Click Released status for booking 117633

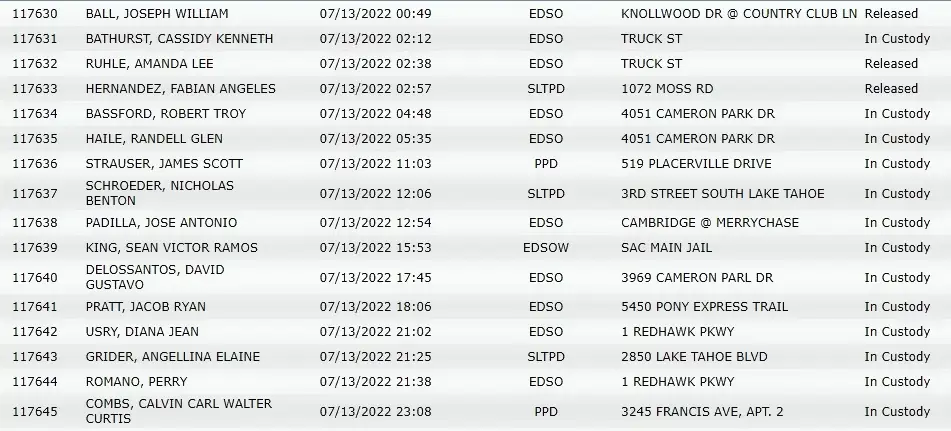[x=891, y=89]
